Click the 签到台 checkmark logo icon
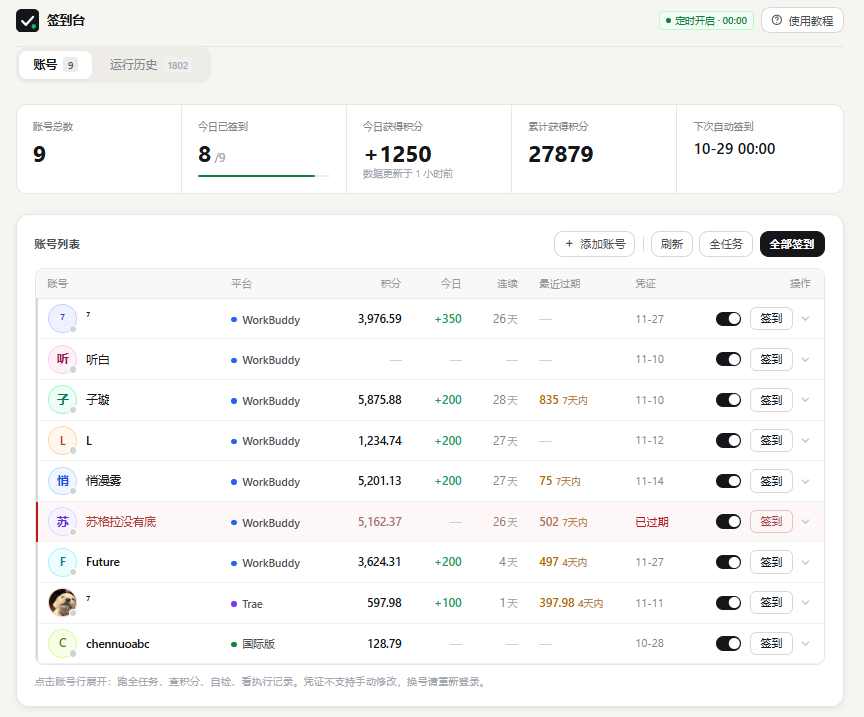The width and height of the screenshot is (864, 717). 28,21
